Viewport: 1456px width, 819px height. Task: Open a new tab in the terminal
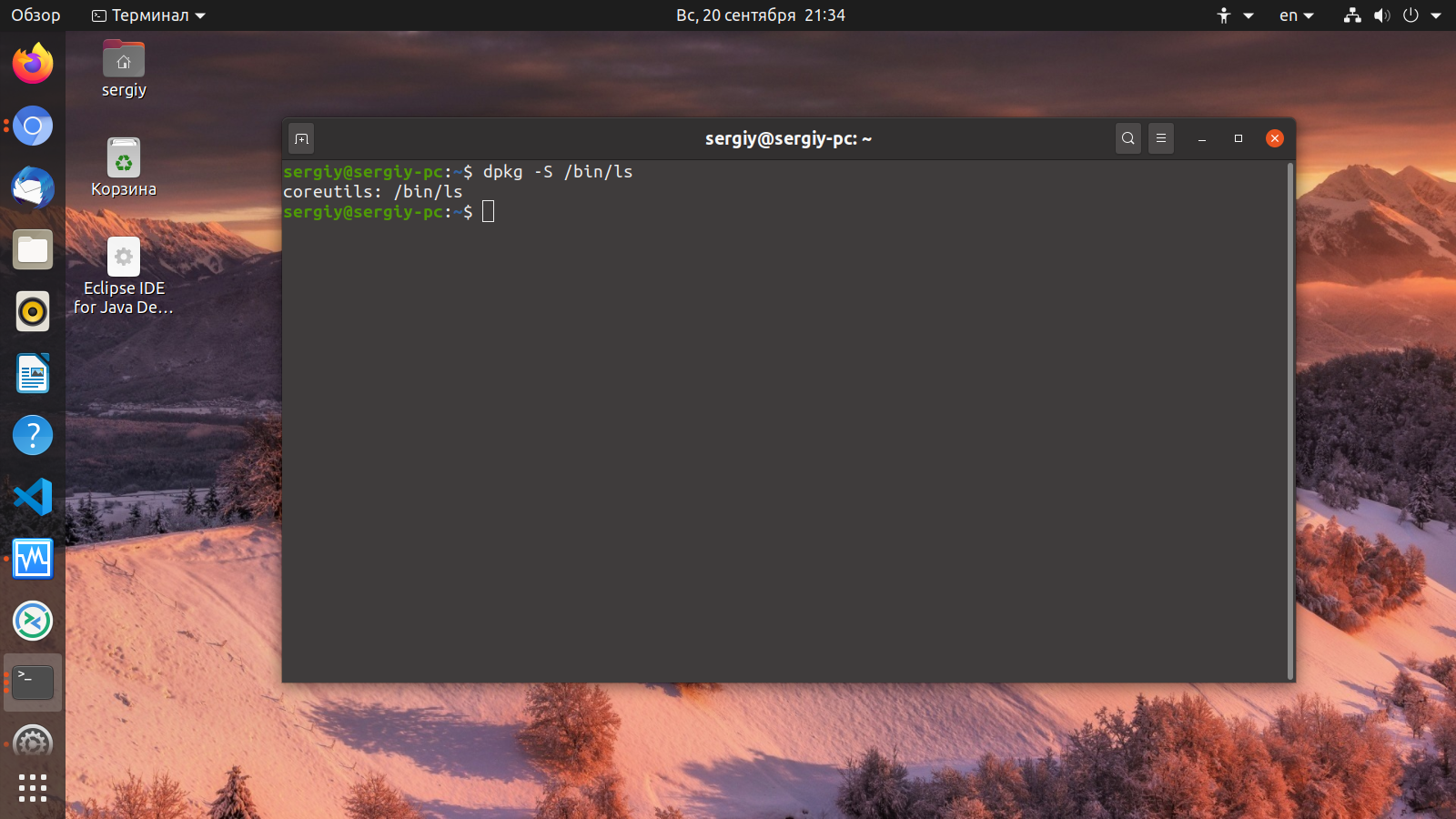302,138
